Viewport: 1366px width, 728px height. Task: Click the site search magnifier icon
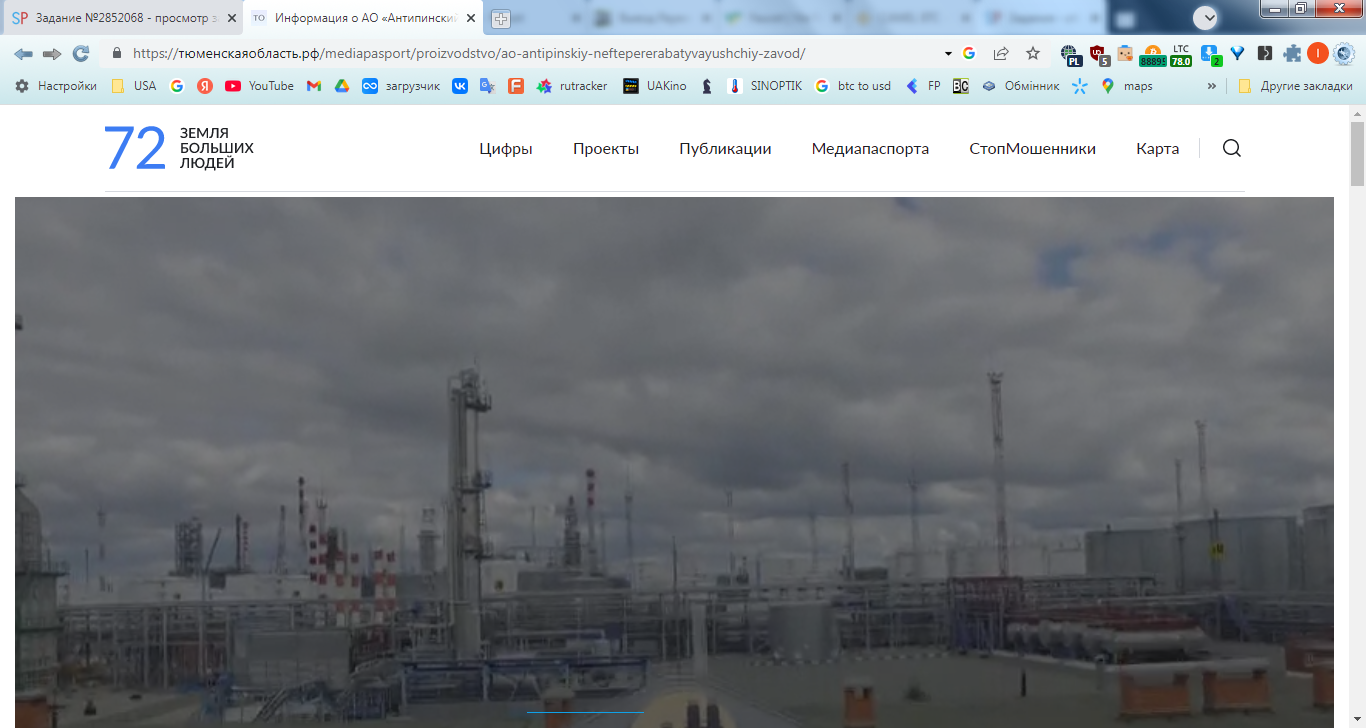[1232, 148]
